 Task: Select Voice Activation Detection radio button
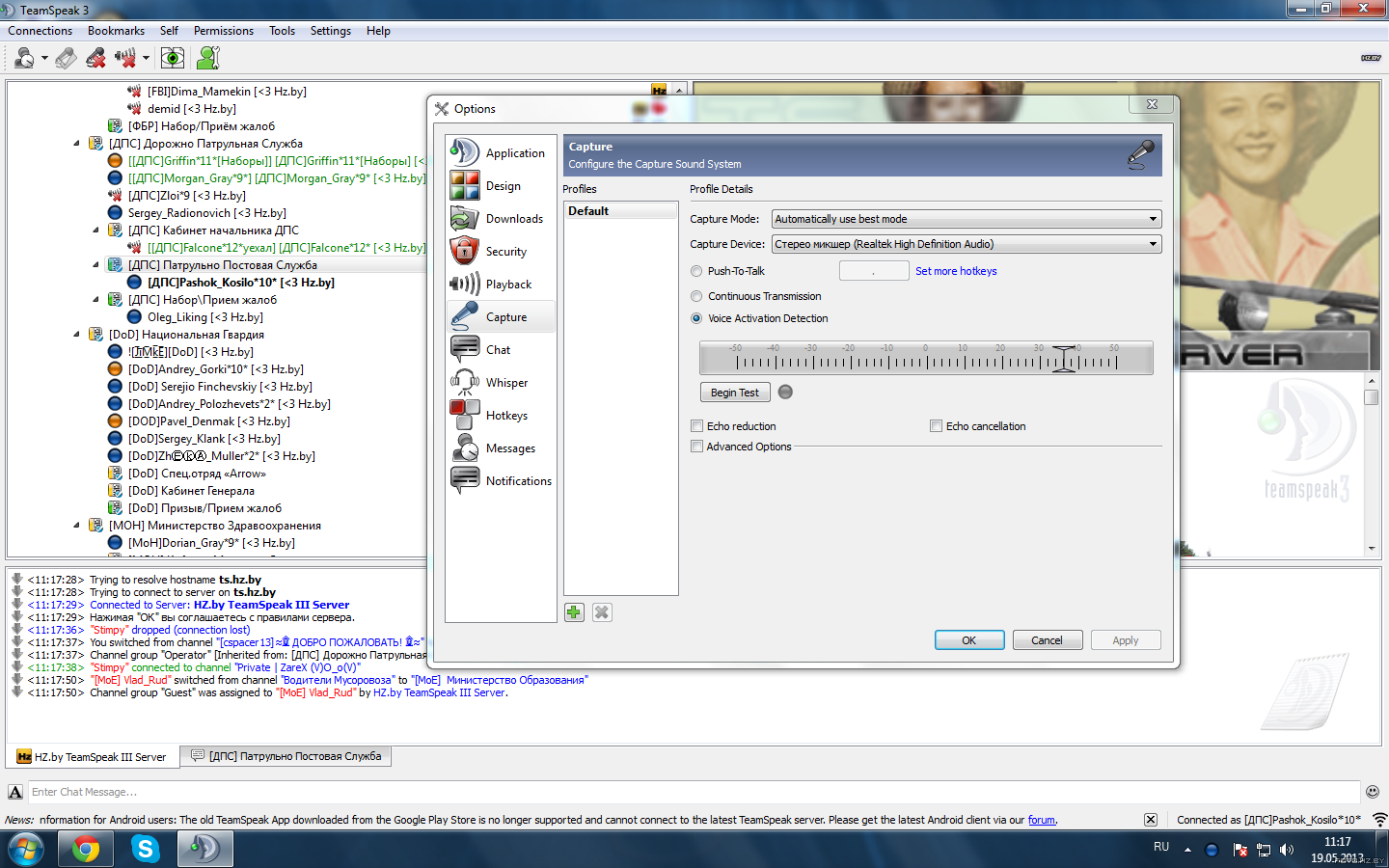point(696,318)
